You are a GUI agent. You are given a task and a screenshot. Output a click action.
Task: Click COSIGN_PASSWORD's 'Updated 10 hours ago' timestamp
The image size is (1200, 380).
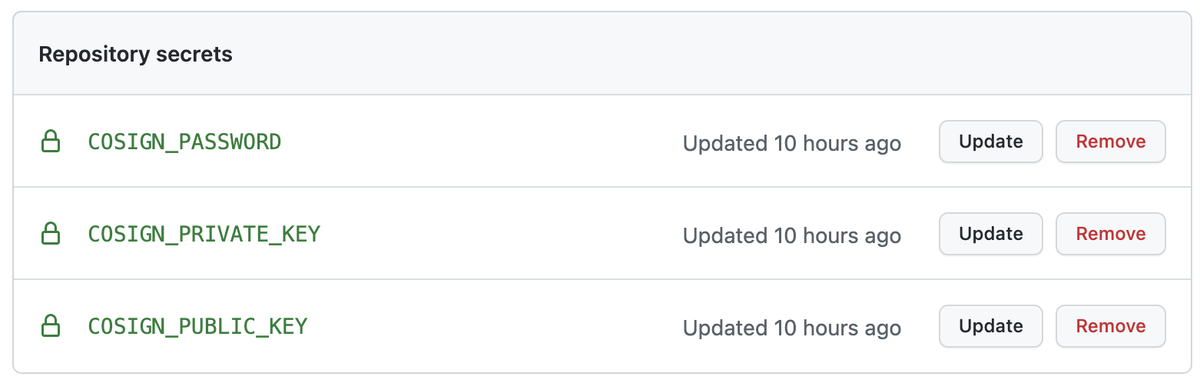coord(792,143)
